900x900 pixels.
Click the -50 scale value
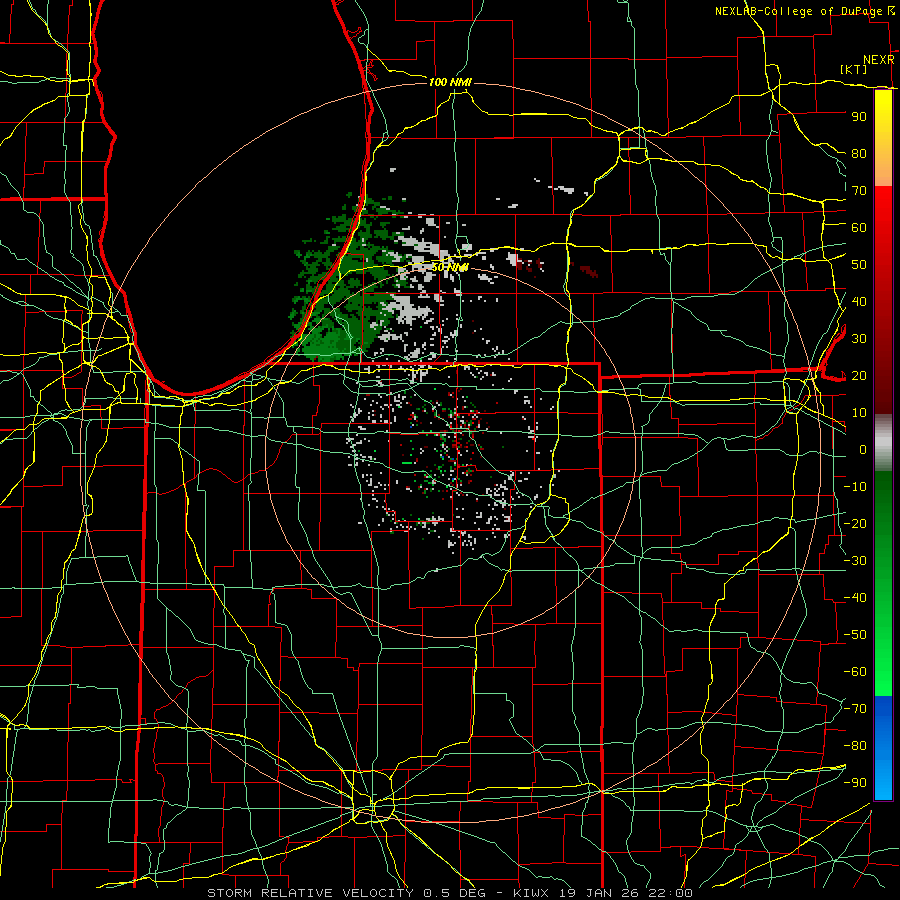tap(856, 635)
